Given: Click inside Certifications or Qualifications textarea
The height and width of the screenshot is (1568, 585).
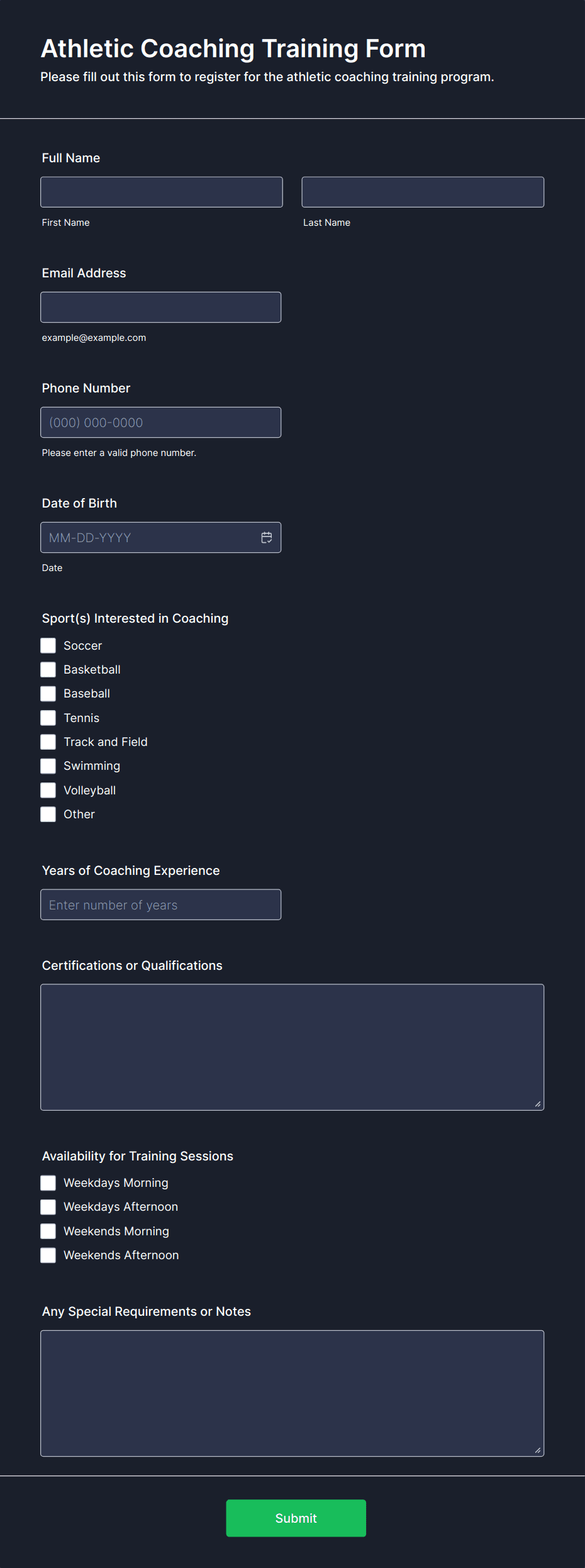Looking at the screenshot, I should tap(292, 1047).
